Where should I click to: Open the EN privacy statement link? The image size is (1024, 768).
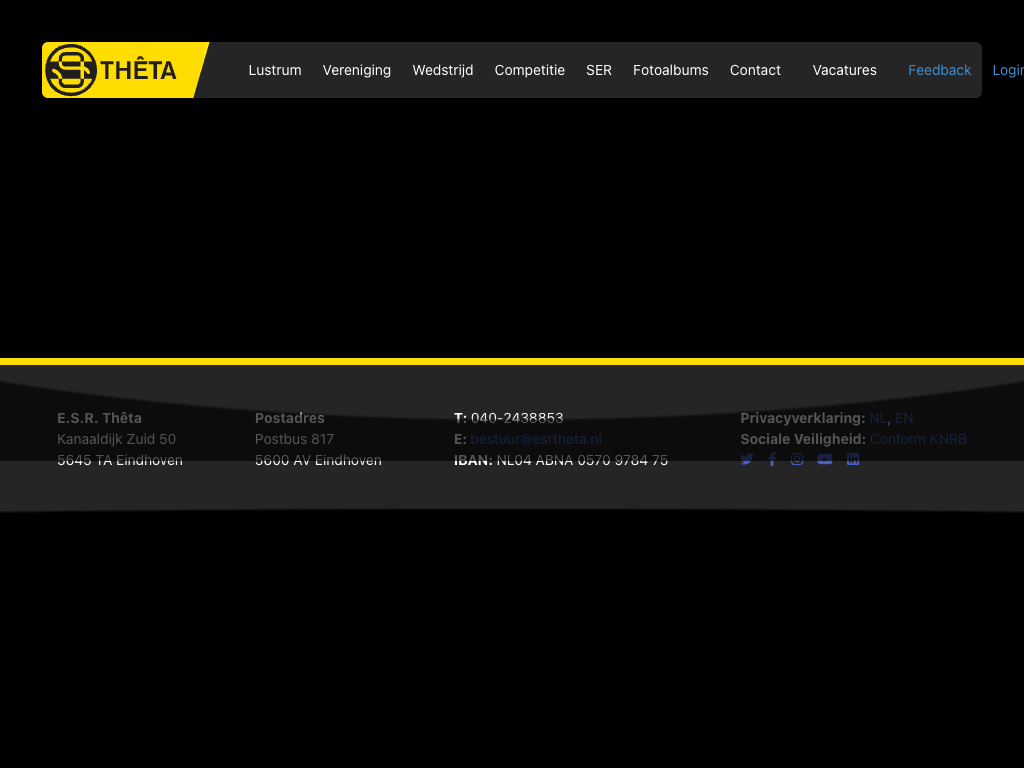click(x=904, y=418)
